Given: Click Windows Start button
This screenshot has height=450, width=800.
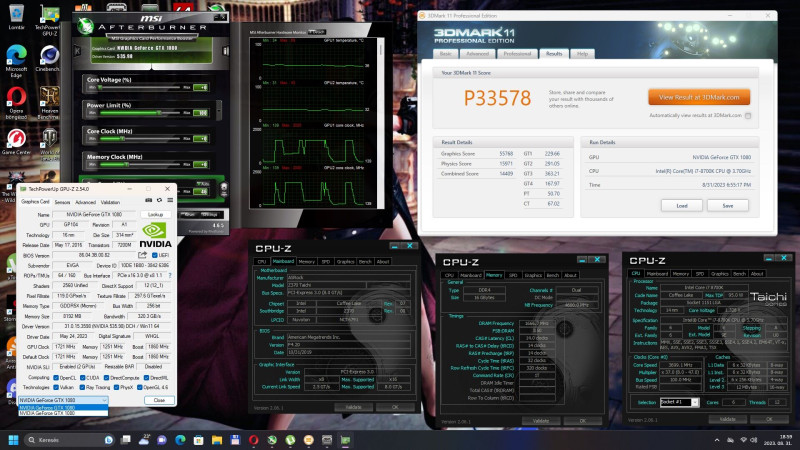Looking at the screenshot, I should pyautogui.click(x=14, y=440).
